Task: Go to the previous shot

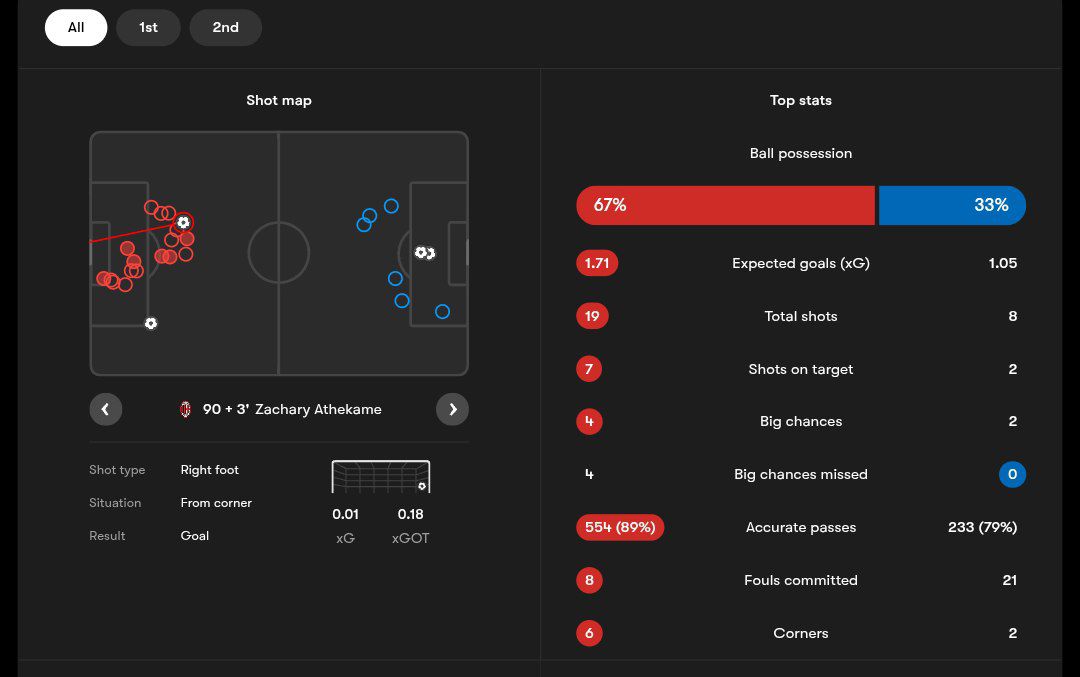Action: click(106, 409)
